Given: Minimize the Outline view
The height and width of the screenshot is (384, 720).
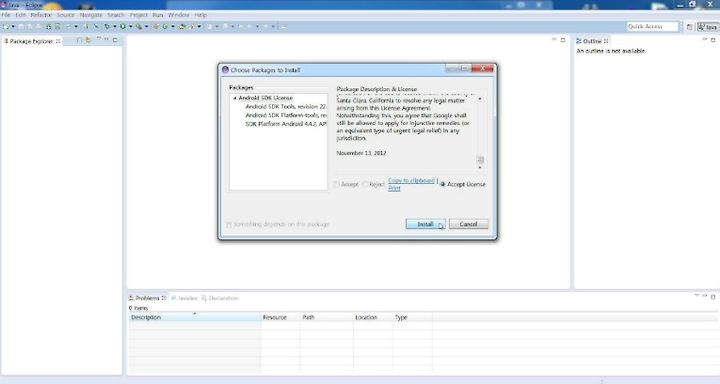Looking at the screenshot, I should tap(704, 40).
